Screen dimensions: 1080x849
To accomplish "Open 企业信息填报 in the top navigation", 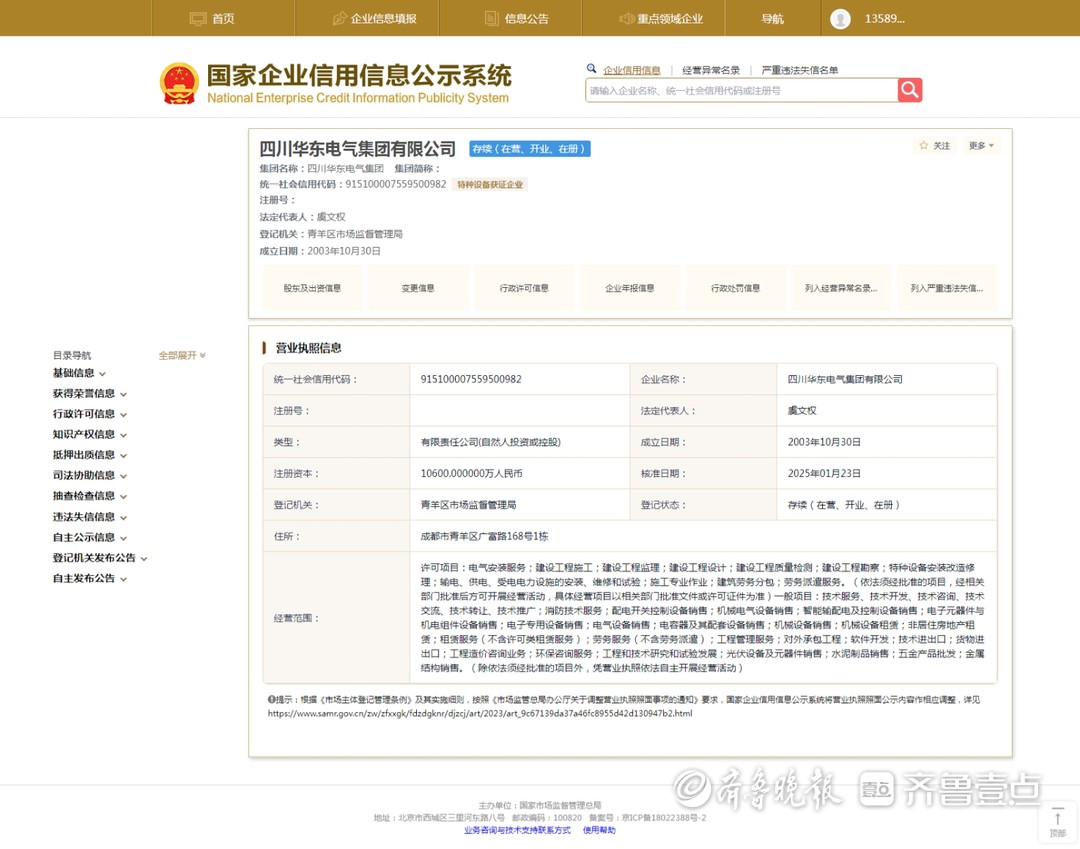I will (375, 19).
